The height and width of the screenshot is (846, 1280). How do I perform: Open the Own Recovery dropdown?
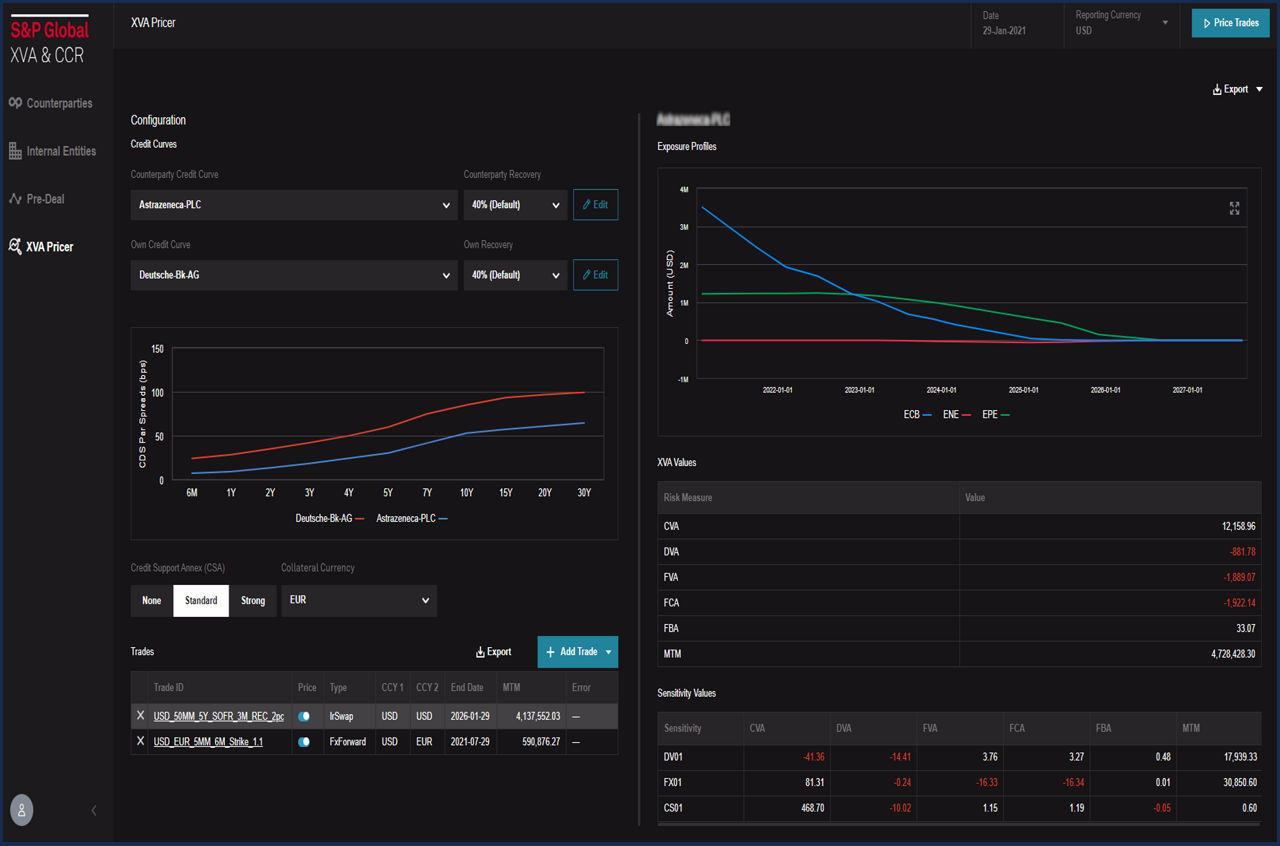tap(515, 275)
